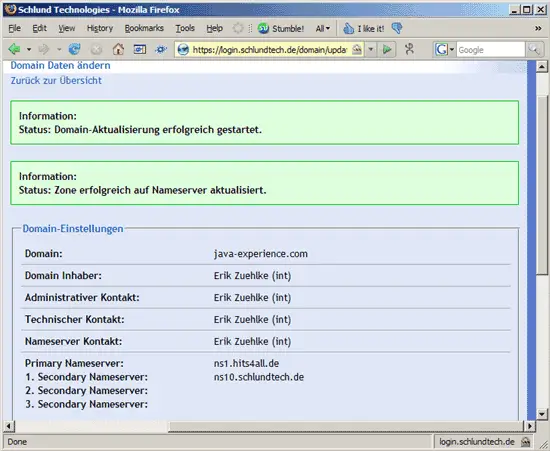
Task: Click the Primary Nameserver label
Action: click(x=74, y=363)
